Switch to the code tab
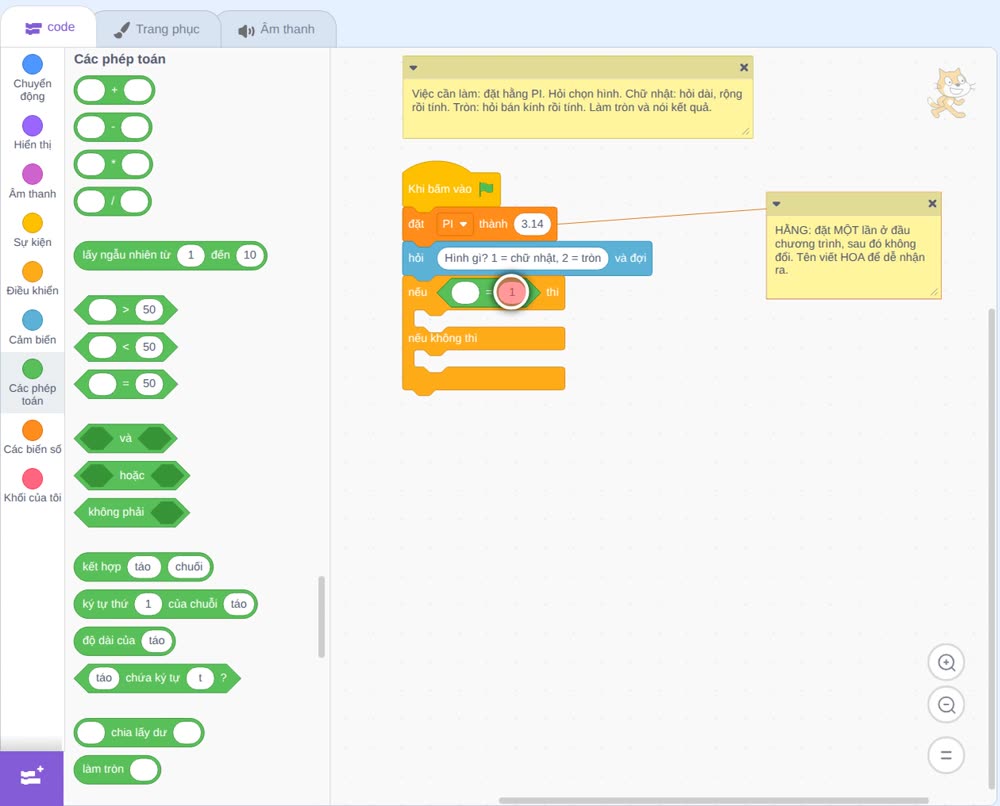The width and height of the screenshot is (1000, 806). point(49,27)
